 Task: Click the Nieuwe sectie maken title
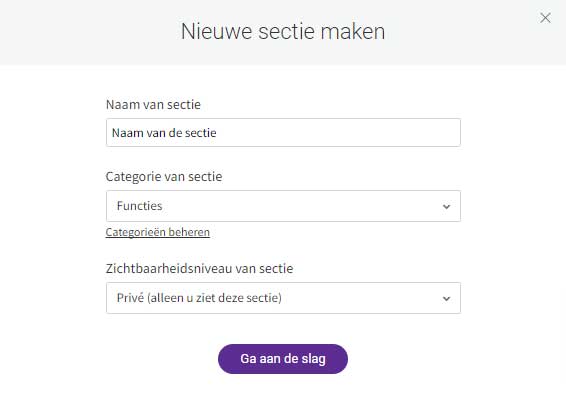pos(283,31)
